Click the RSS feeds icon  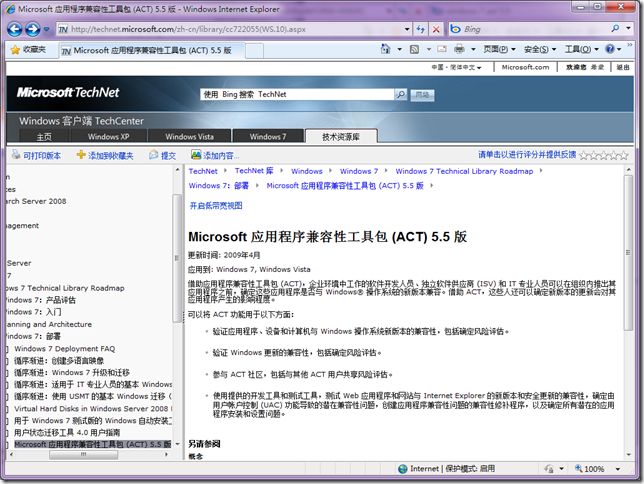coord(414,49)
